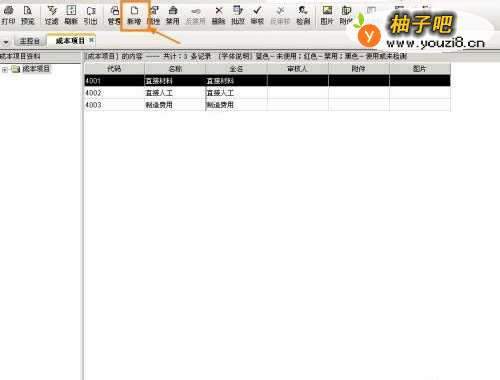Delete record with the X icon
Viewport: 500px width, 380px height.
point(219,15)
